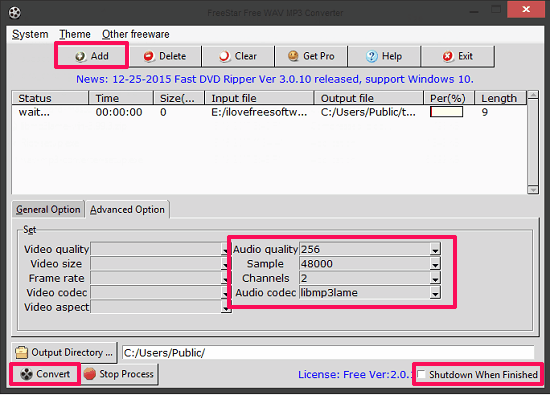The height and width of the screenshot is (395, 550).
Task: Click the Output Directory folder icon
Action: pyautogui.click(x=21, y=352)
